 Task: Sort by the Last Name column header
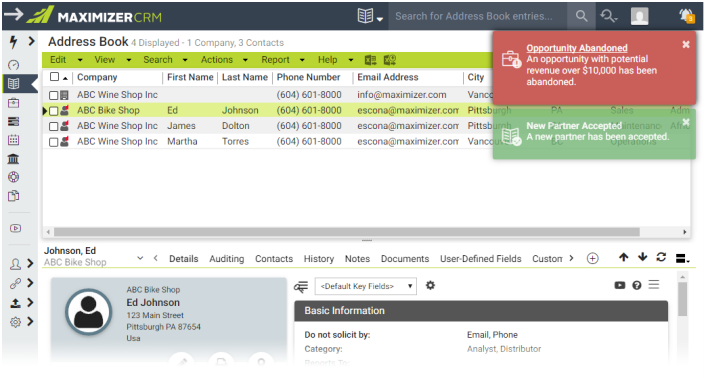[x=244, y=77]
